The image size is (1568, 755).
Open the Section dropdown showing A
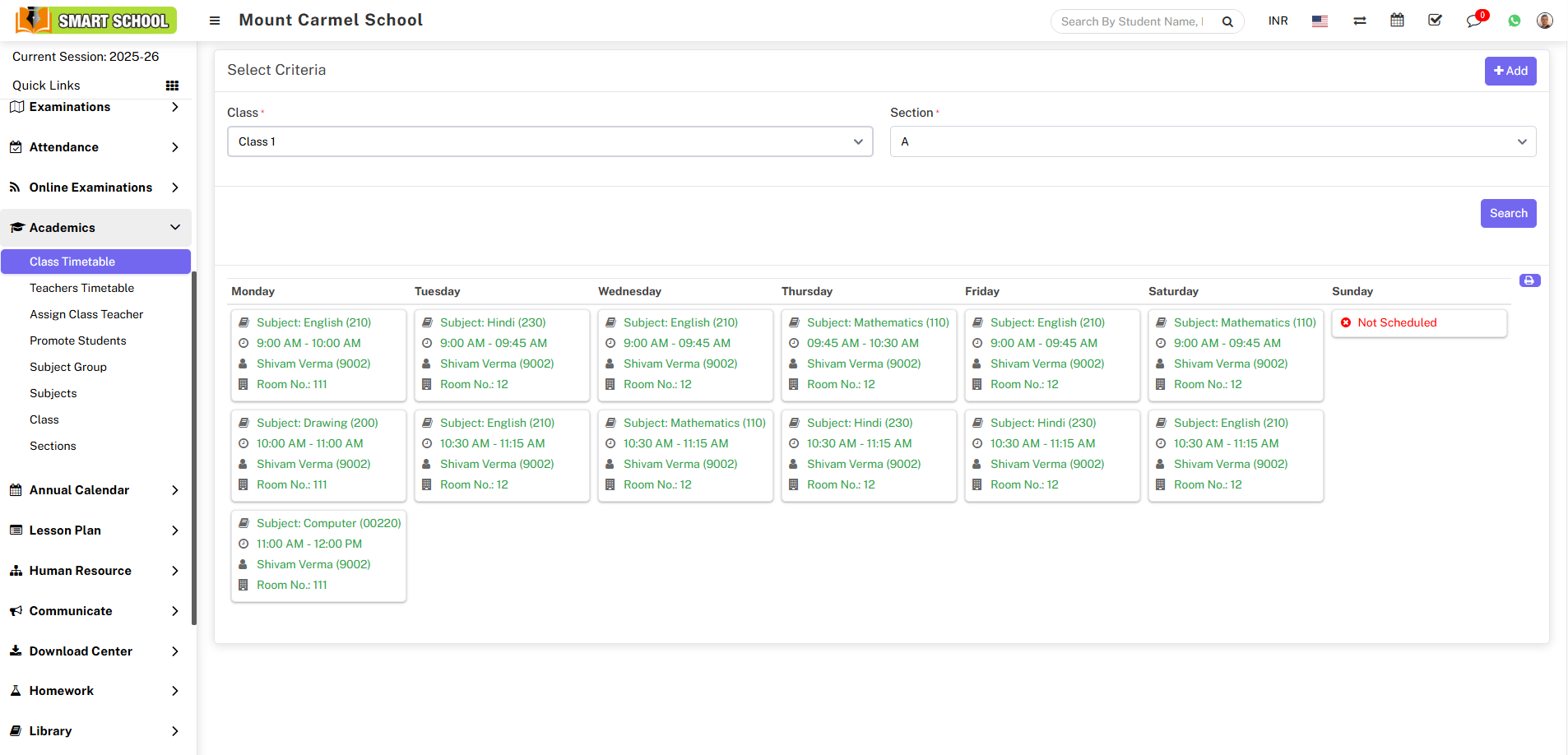pos(1213,141)
